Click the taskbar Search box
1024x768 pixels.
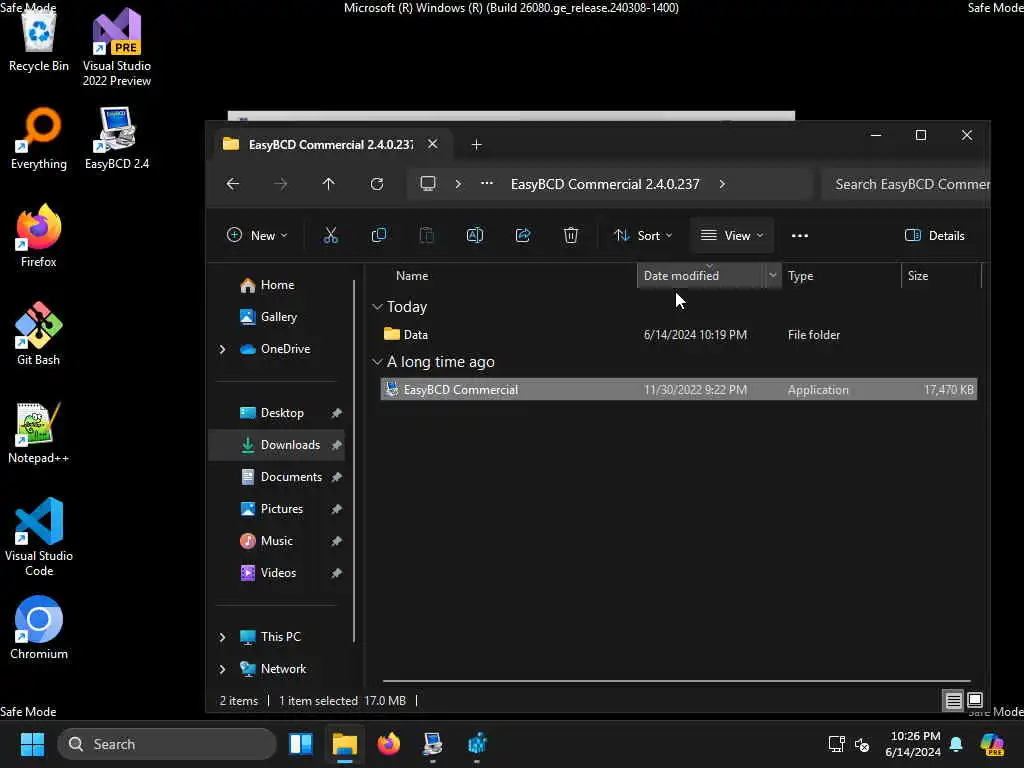(x=167, y=744)
